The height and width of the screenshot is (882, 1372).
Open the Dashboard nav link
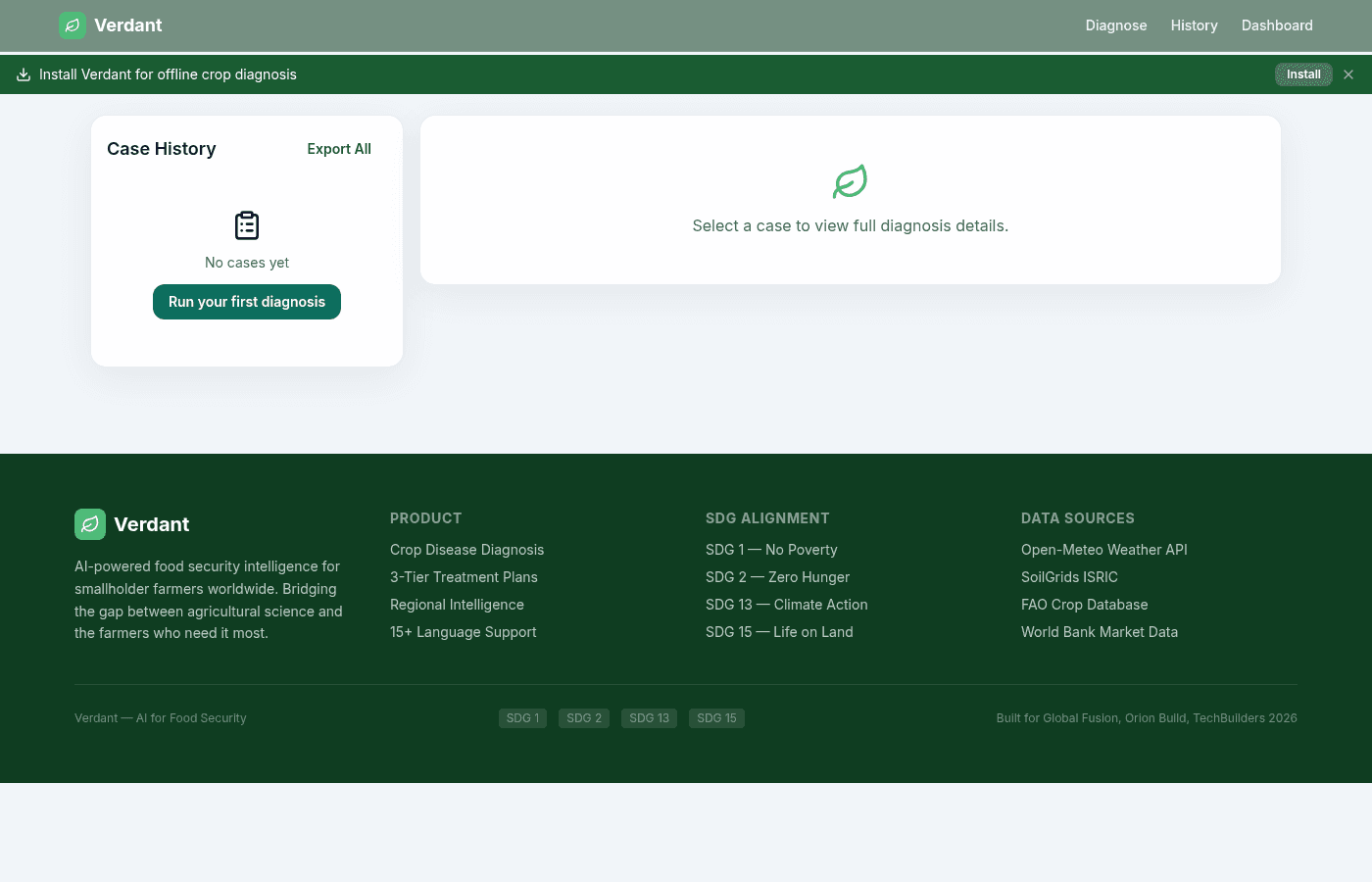[x=1276, y=25]
